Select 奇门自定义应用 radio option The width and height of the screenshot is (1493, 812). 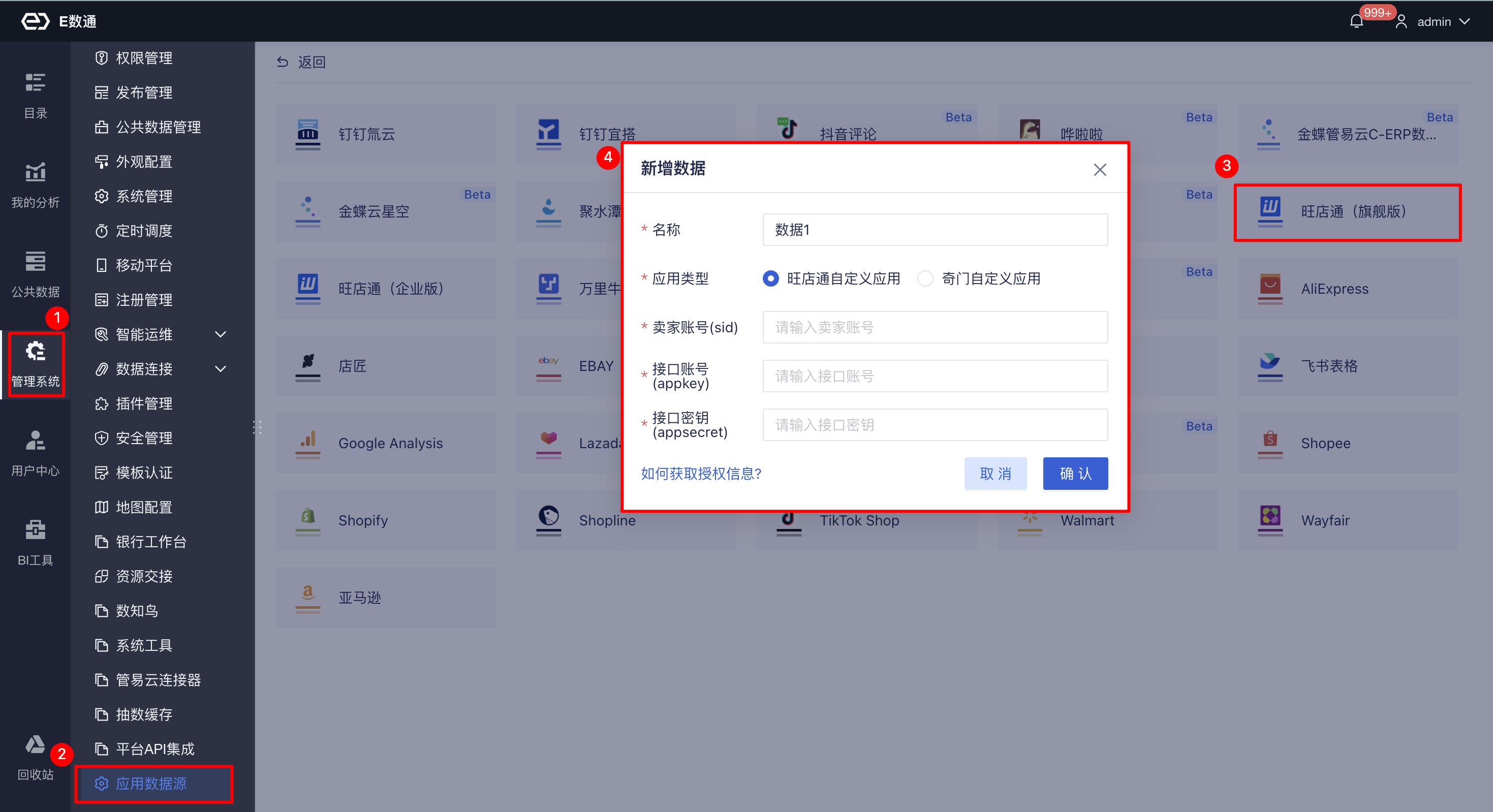[925, 279]
